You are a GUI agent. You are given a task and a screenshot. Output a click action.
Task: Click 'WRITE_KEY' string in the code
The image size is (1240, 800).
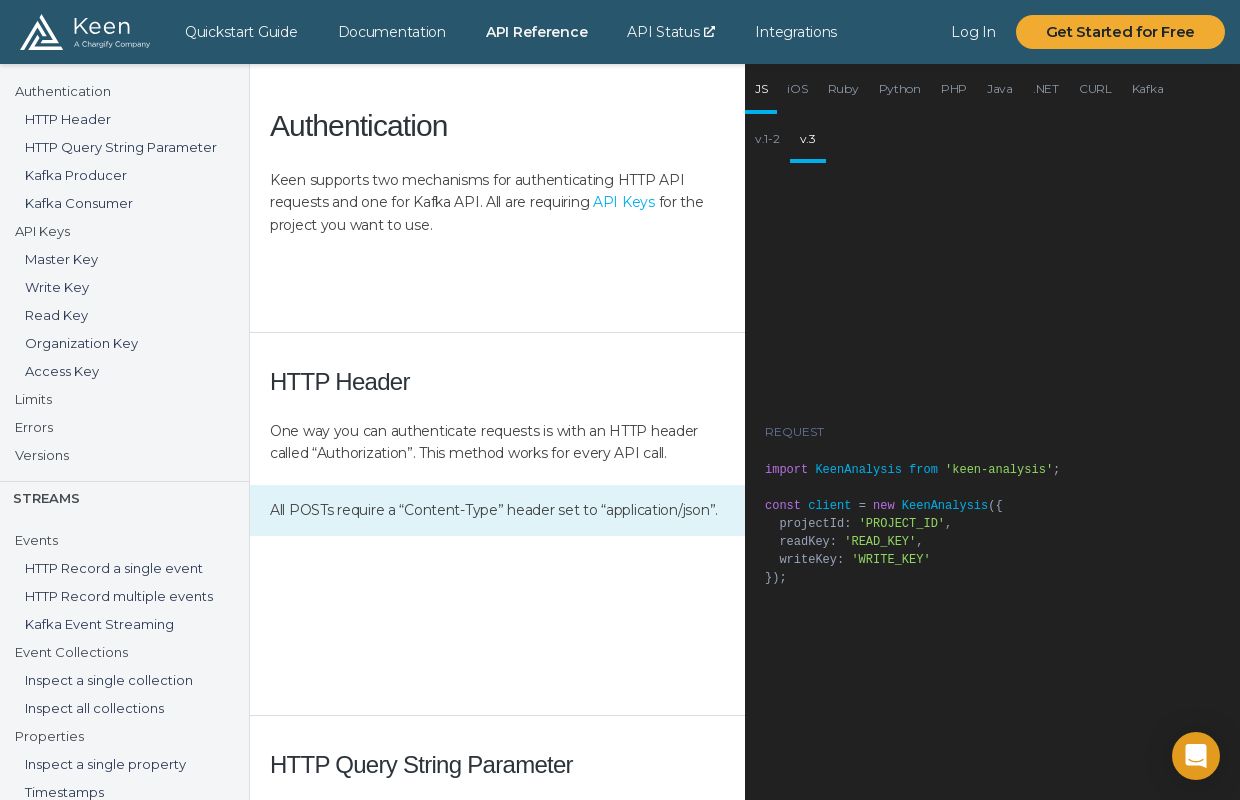click(891, 560)
